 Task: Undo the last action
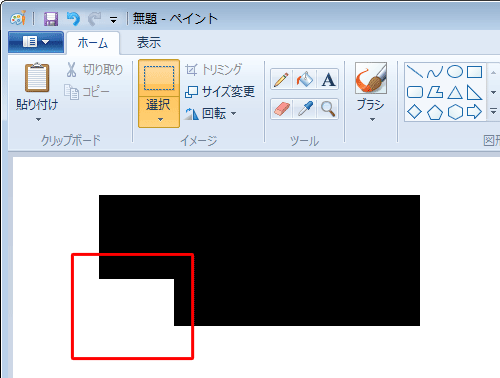[73, 19]
